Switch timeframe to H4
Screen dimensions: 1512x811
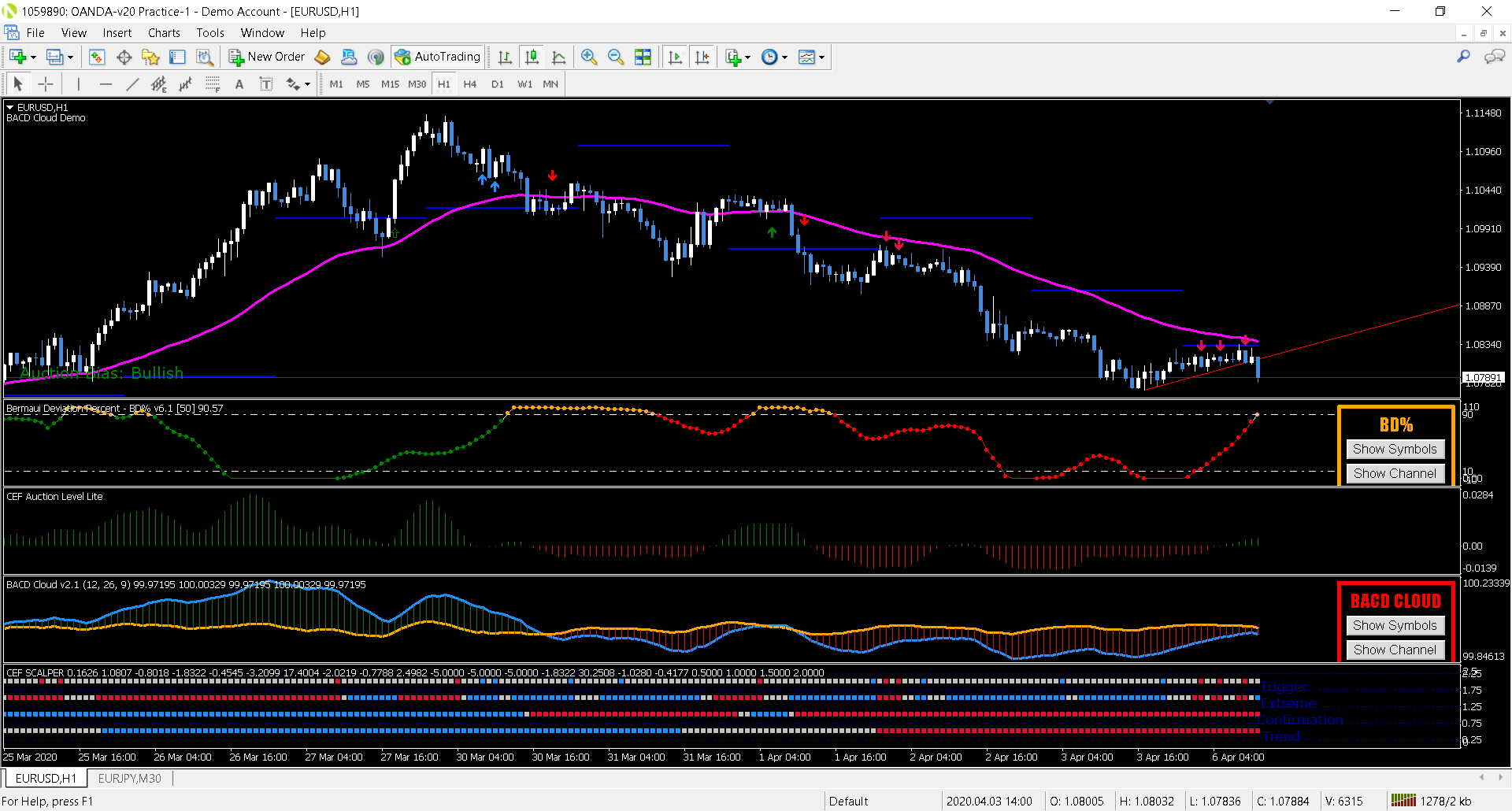coord(470,83)
